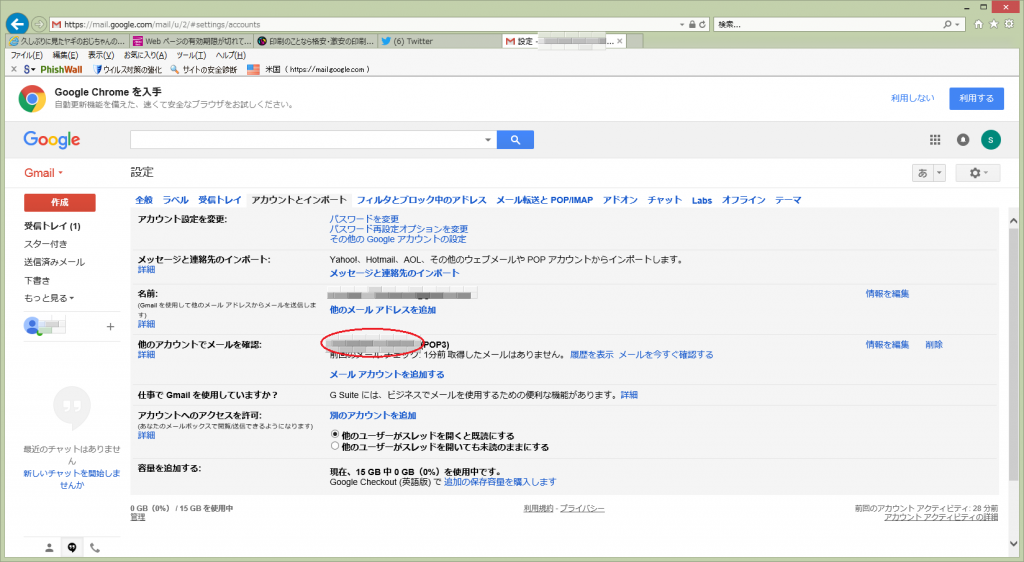Open the ツール(T) menu

point(191,55)
